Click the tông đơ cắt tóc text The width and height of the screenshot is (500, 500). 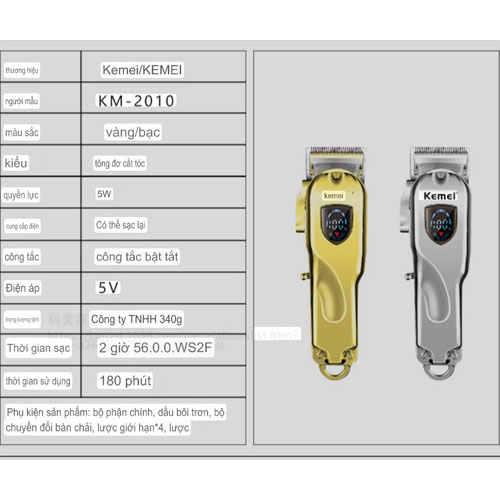pyautogui.click(x=120, y=163)
